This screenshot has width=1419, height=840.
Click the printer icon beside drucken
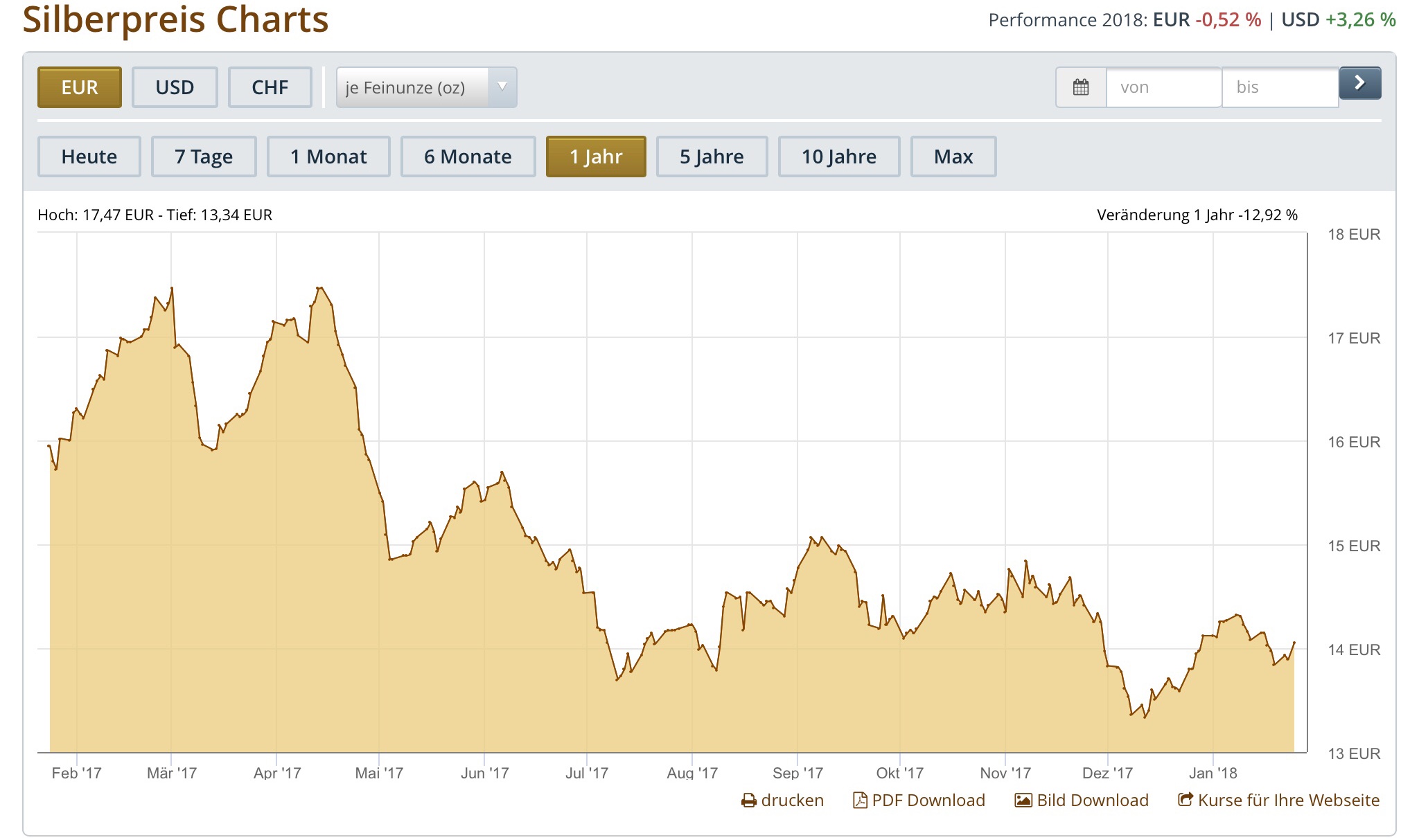point(748,801)
